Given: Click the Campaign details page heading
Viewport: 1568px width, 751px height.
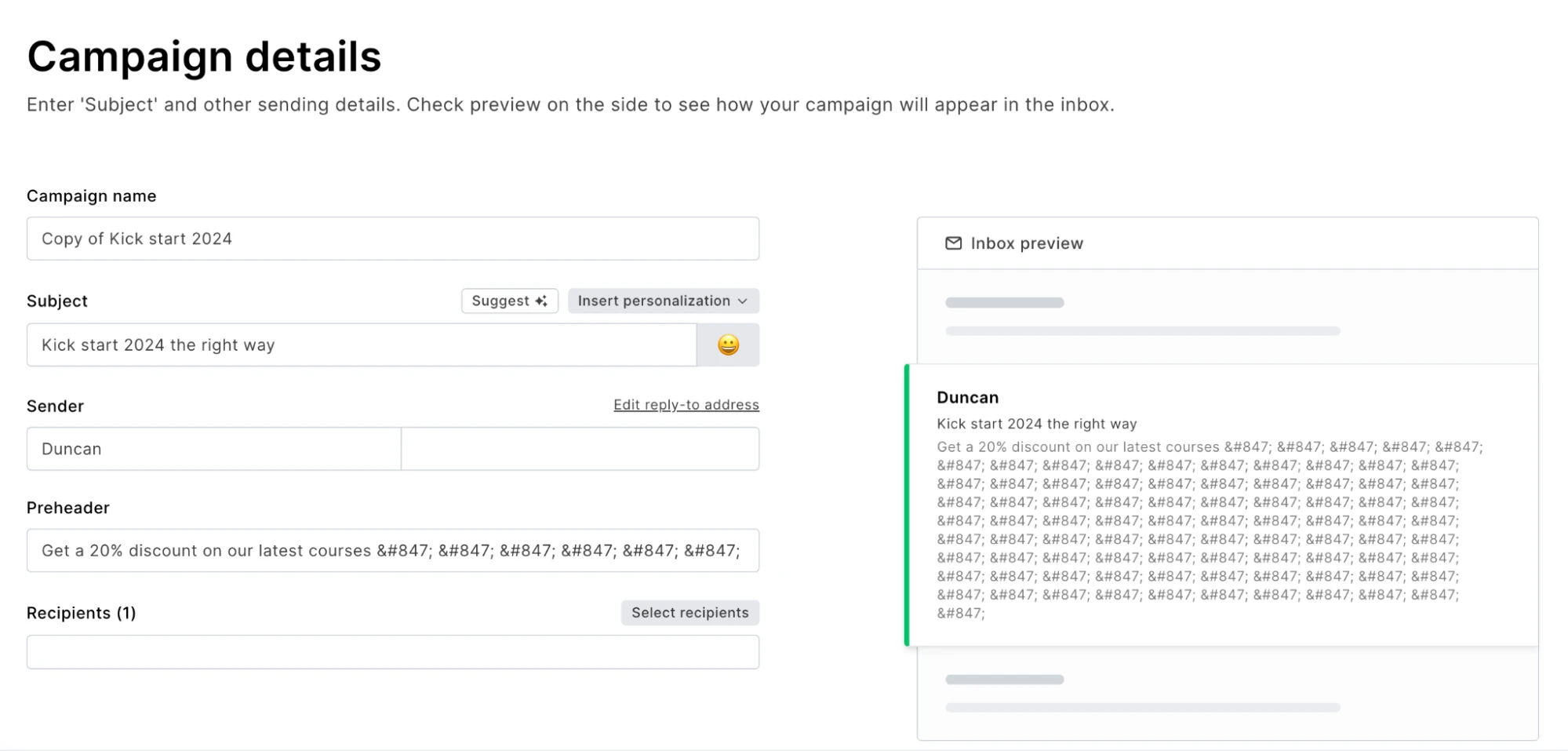Looking at the screenshot, I should pyautogui.click(x=204, y=57).
